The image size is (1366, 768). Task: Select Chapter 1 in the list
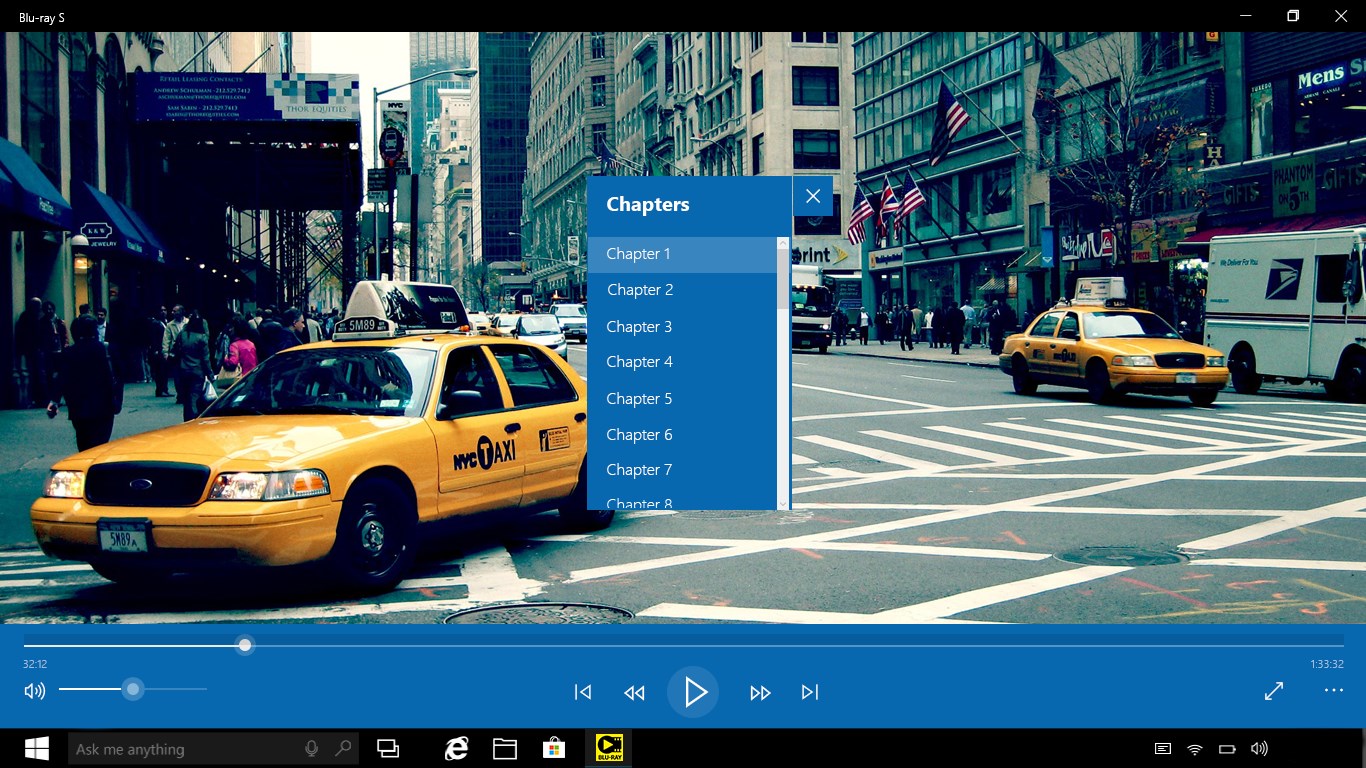click(638, 254)
